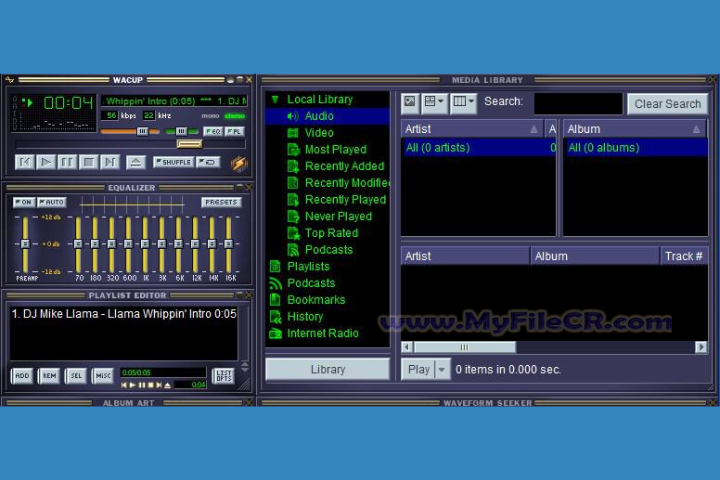Turn the equalizer ON toggle
The image size is (720, 480).
pyautogui.click(x=24, y=202)
